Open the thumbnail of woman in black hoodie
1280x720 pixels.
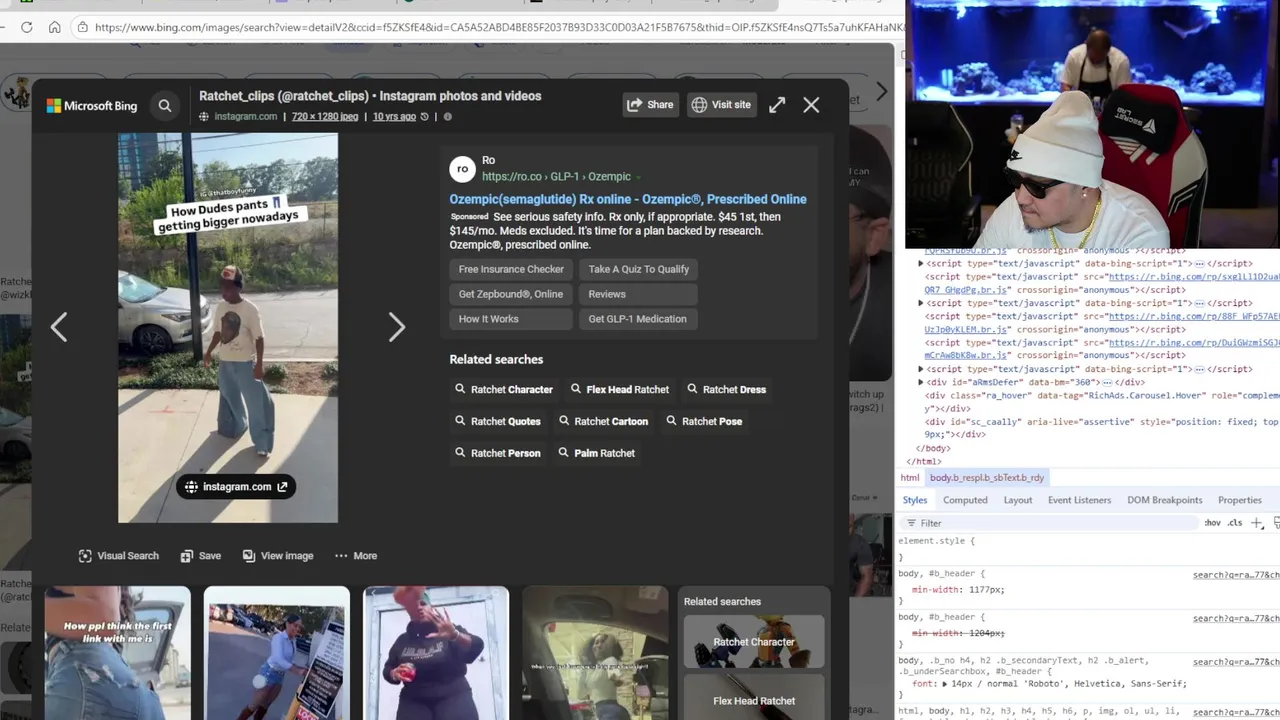click(x=436, y=653)
